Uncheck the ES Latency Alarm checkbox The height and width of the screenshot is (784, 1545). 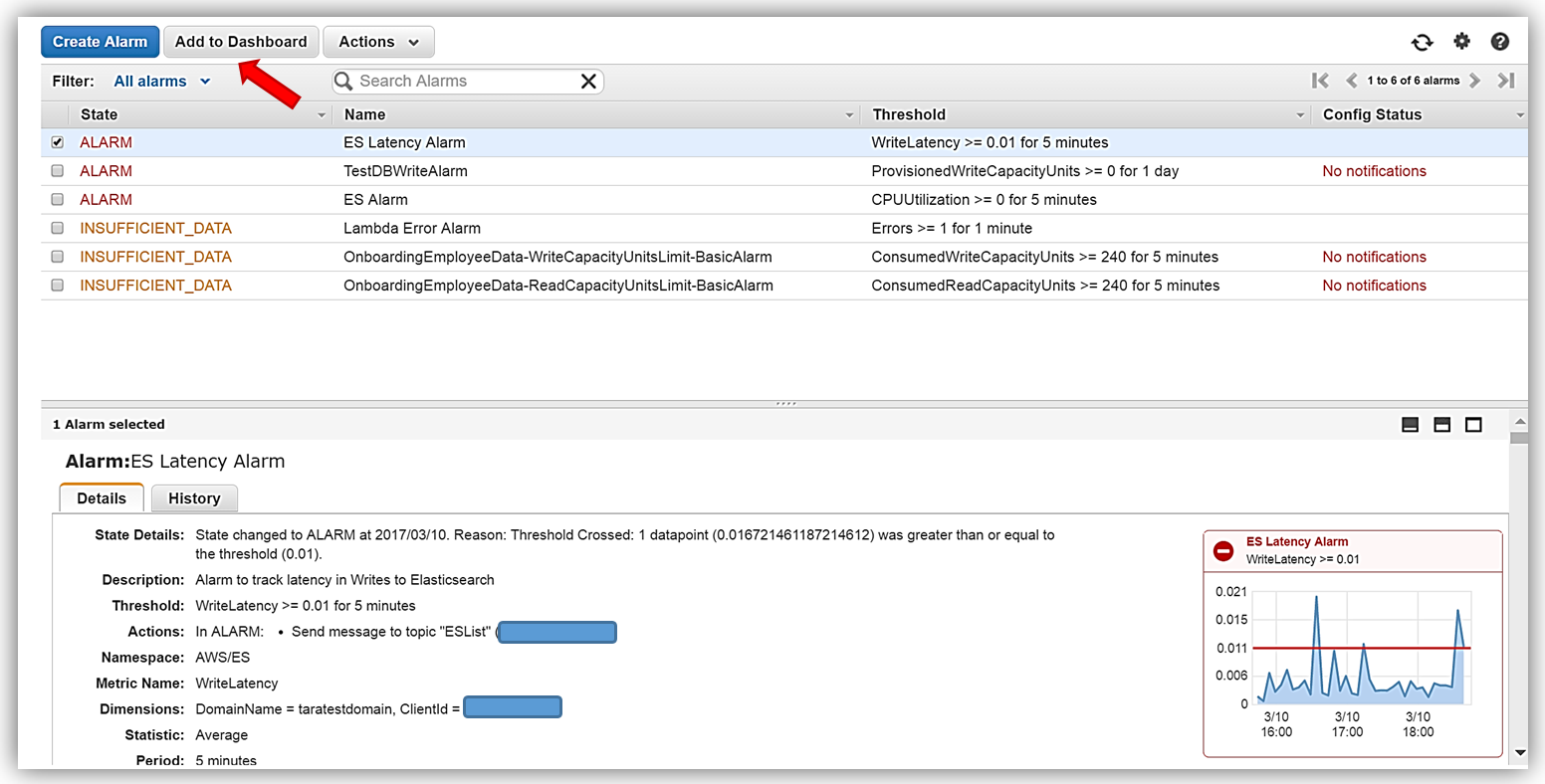point(58,142)
